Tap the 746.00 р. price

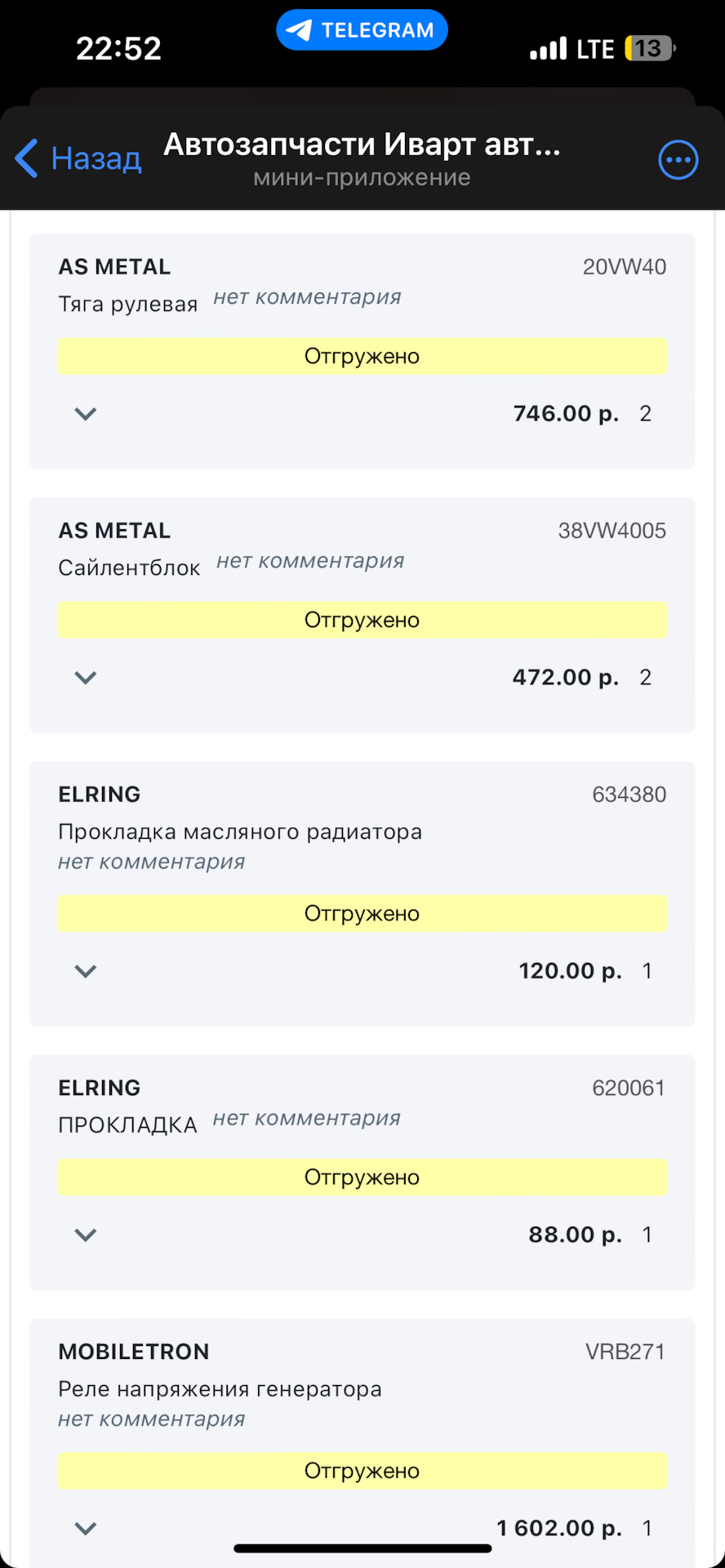click(565, 414)
